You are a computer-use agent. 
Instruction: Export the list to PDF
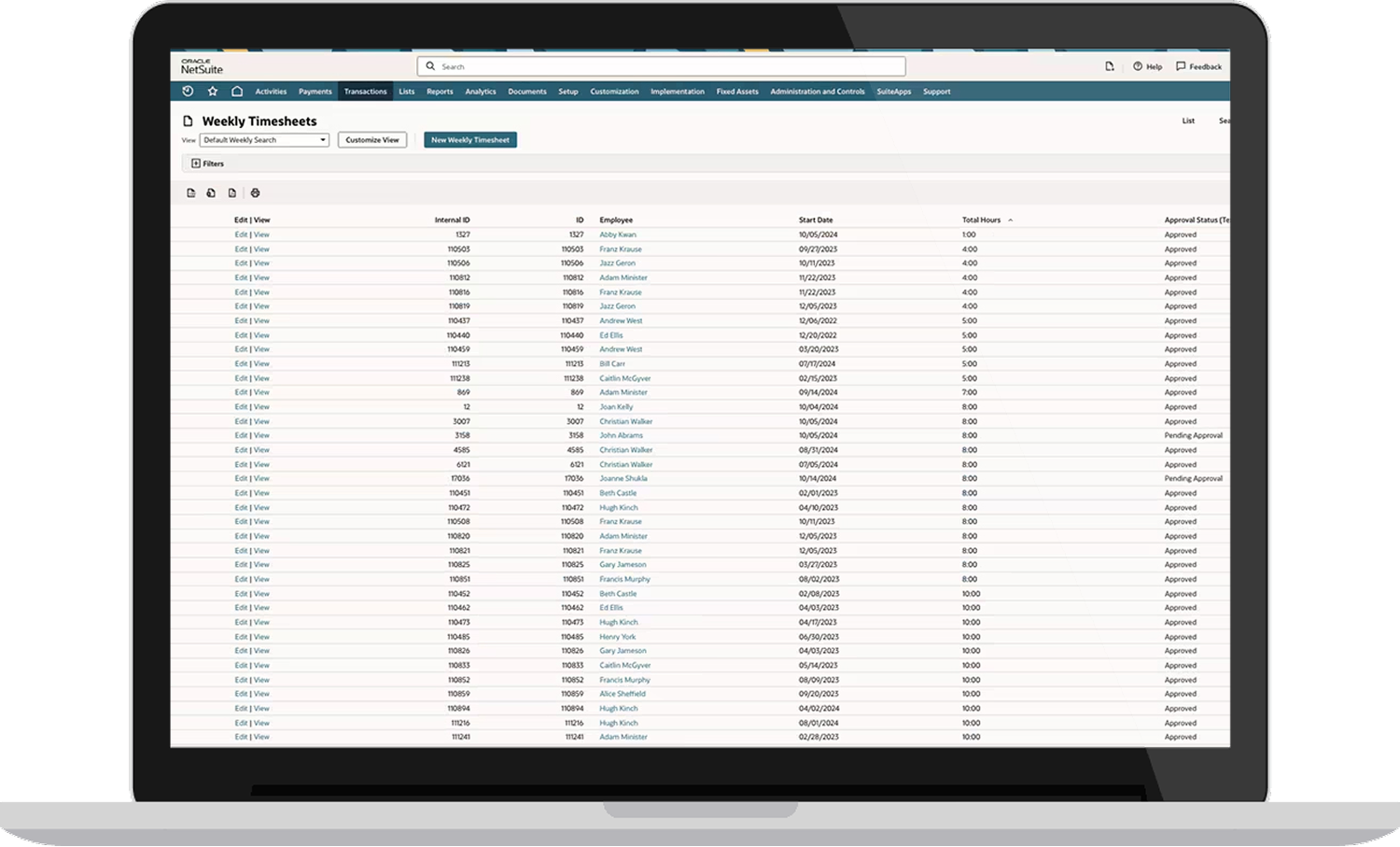[232, 192]
